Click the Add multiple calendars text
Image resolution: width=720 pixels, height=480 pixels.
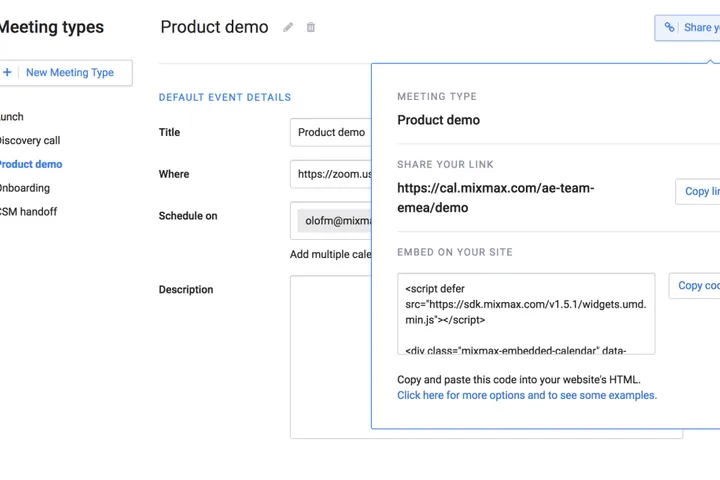pyautogui.click(x=331, y=254)
